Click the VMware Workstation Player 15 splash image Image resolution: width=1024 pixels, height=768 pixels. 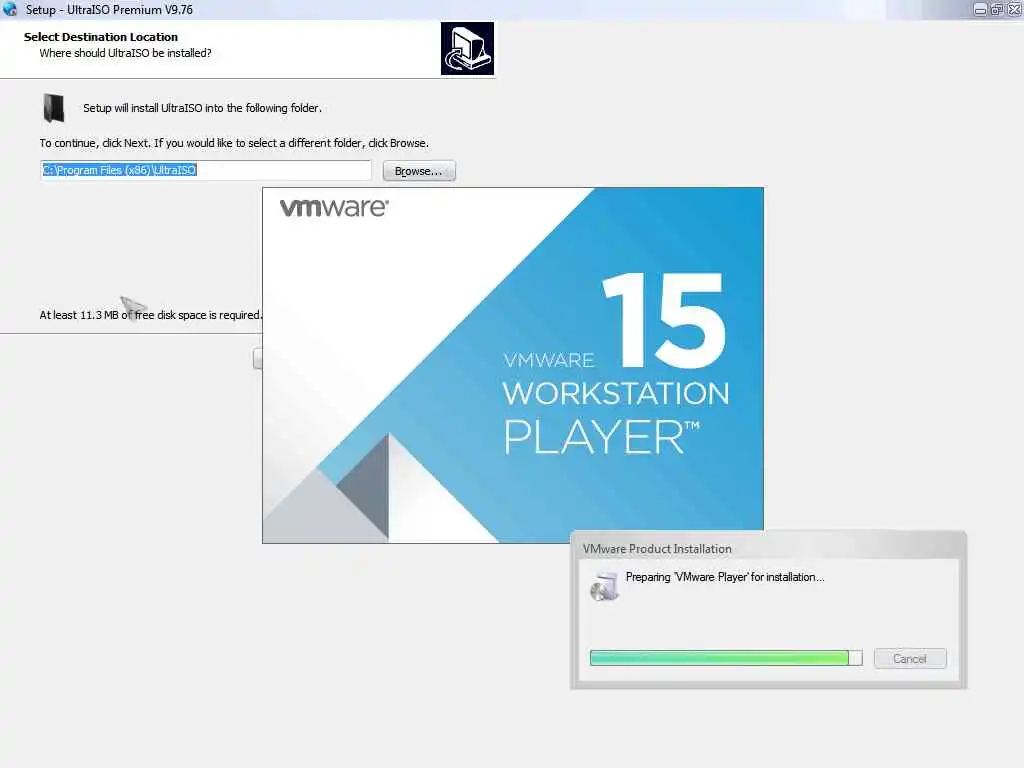(513, 365)
